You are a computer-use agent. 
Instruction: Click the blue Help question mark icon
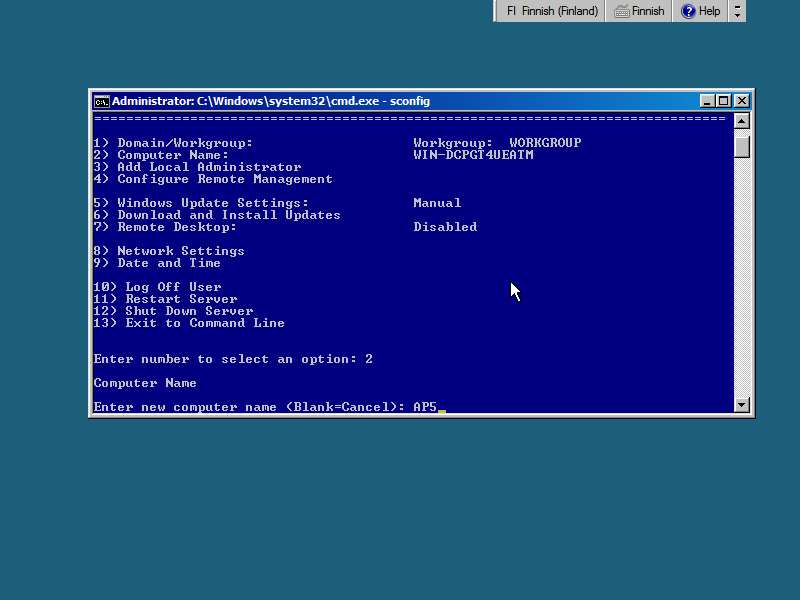click(688, 11)
